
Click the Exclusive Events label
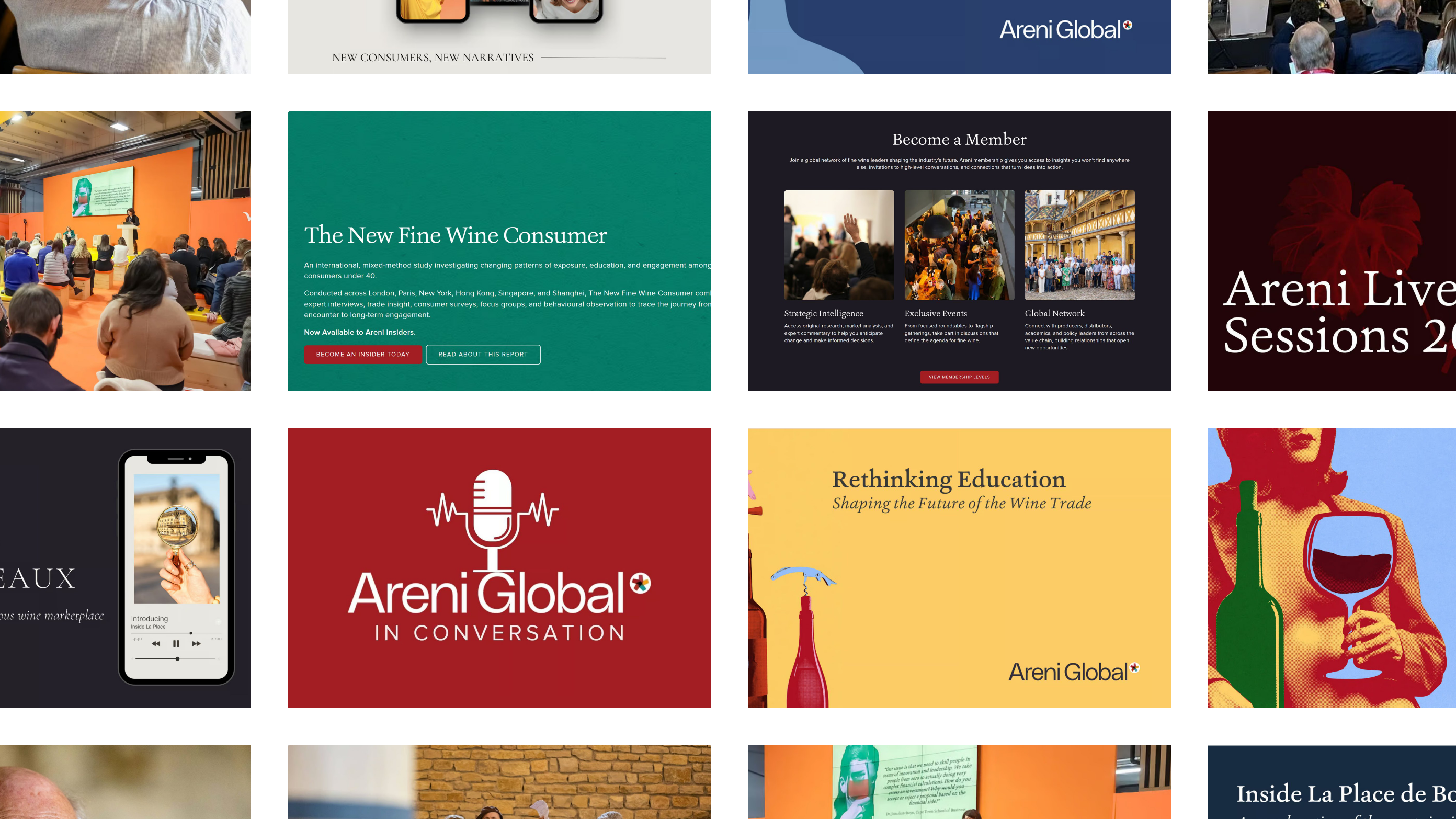[936, 314]
